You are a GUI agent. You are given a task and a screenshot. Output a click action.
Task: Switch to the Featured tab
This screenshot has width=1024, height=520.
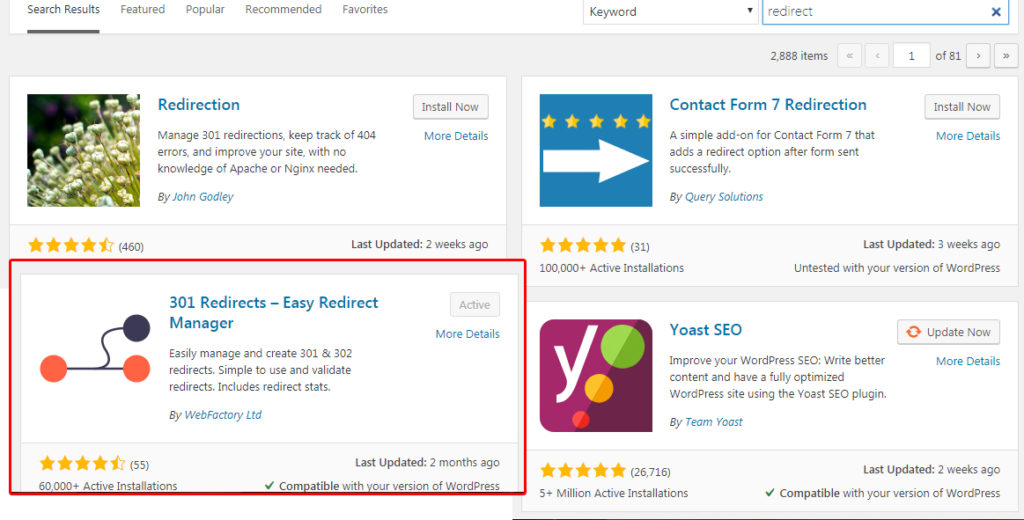pyautogui.click(x=143, y=10)
